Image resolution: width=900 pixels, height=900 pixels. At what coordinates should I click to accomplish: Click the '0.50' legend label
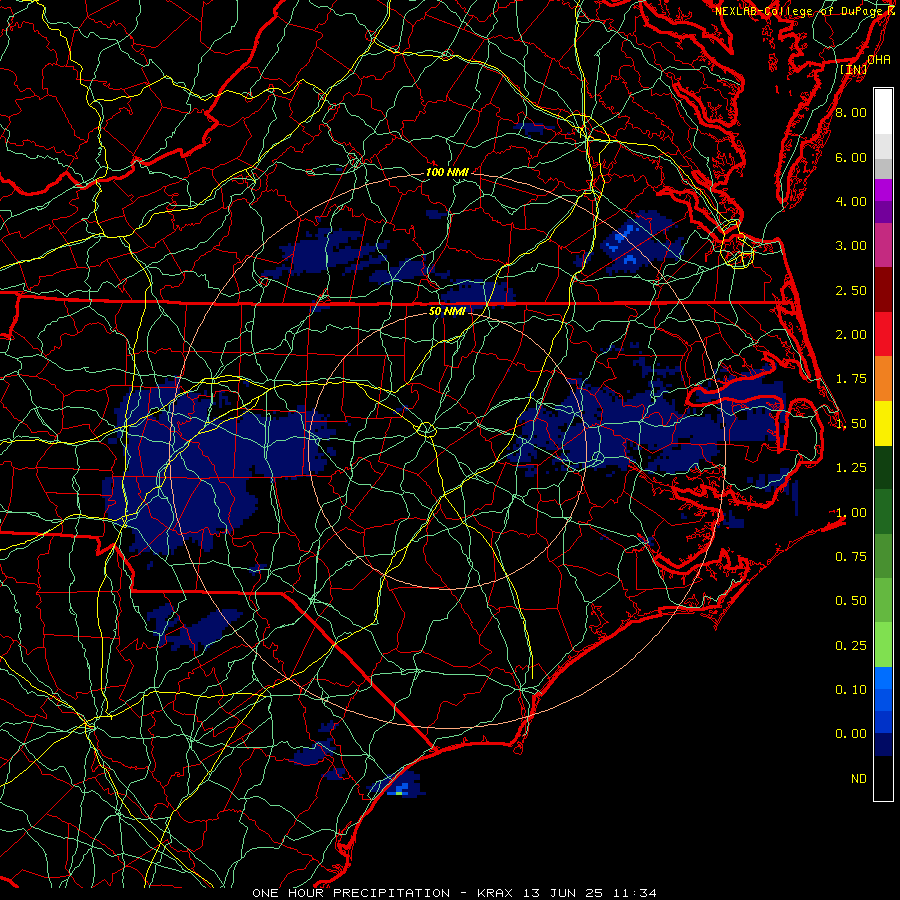coord(851,601)
